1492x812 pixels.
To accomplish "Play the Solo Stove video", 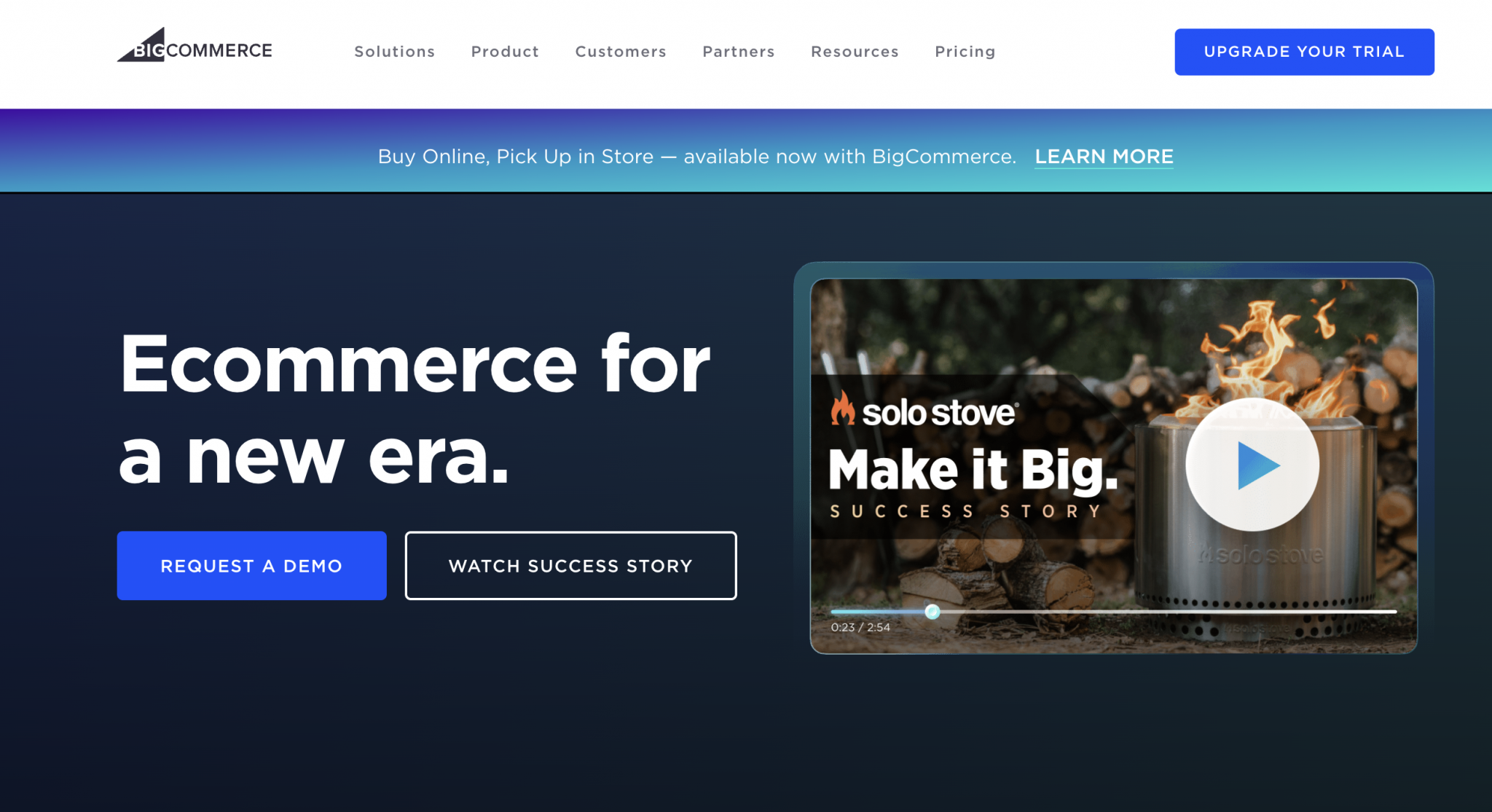I will pyautogui.click(x=1252, y=465).
